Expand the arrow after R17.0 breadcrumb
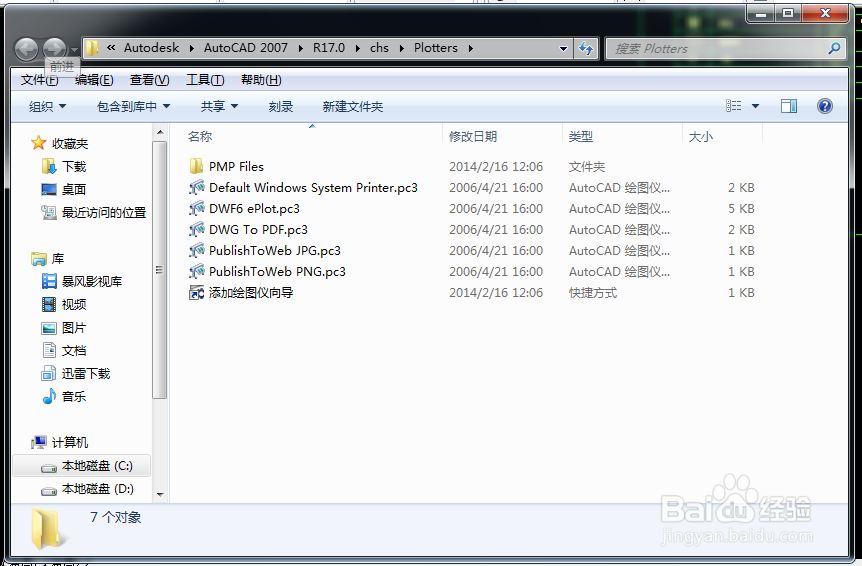 click(x=357, y=48)
